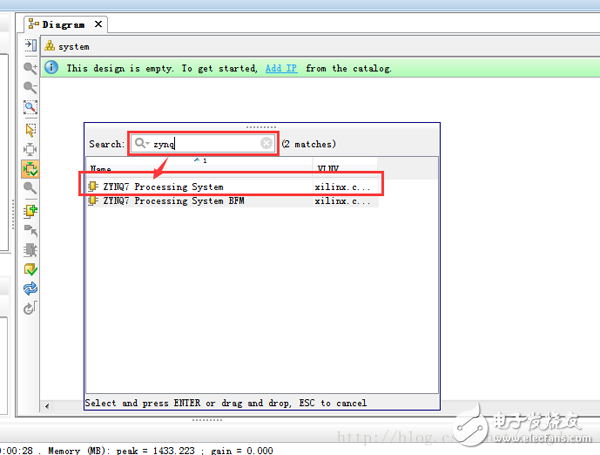Click the highlighted Auto-fit selection icon
The image size is (600, 455).
click(x=30, y=169)
